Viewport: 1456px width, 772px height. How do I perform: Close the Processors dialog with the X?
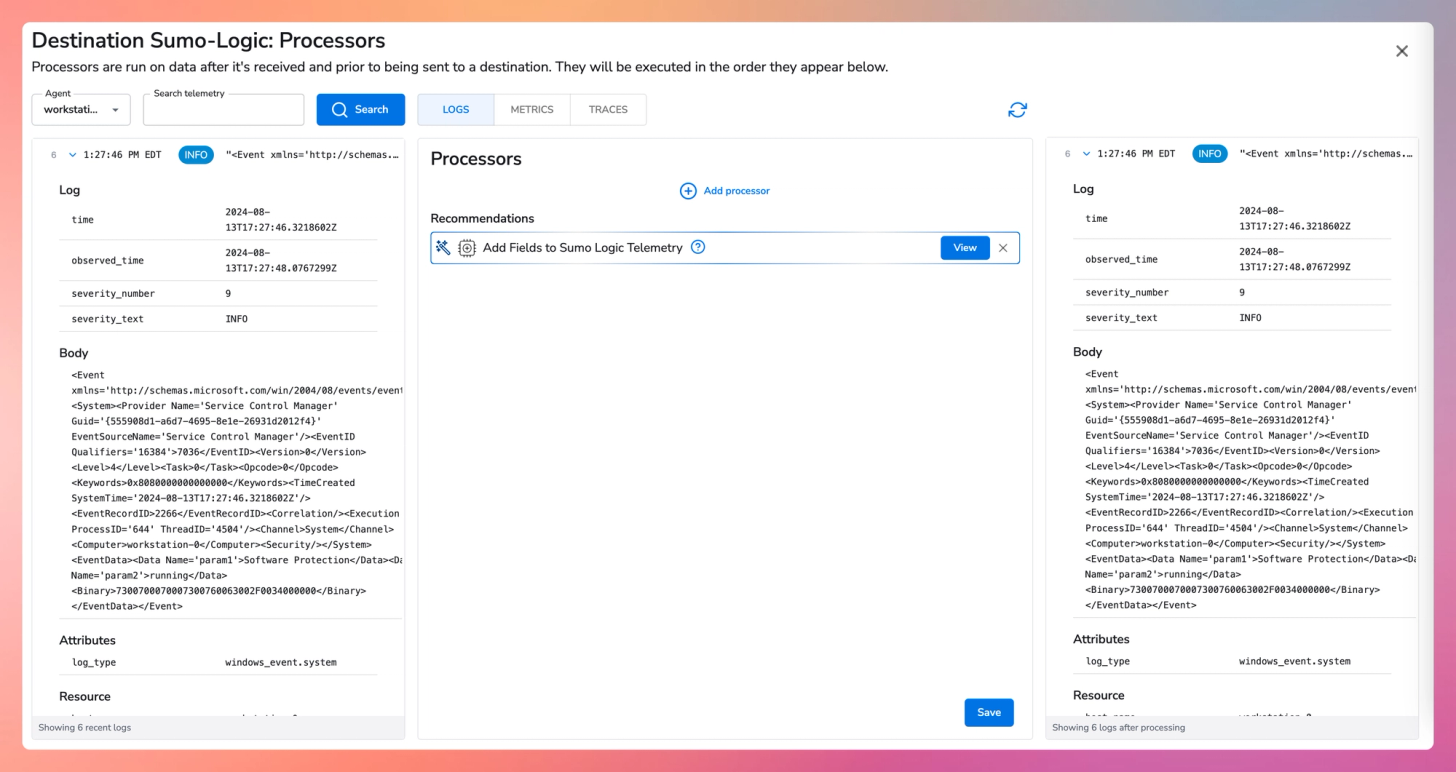tap(1402, 51)
